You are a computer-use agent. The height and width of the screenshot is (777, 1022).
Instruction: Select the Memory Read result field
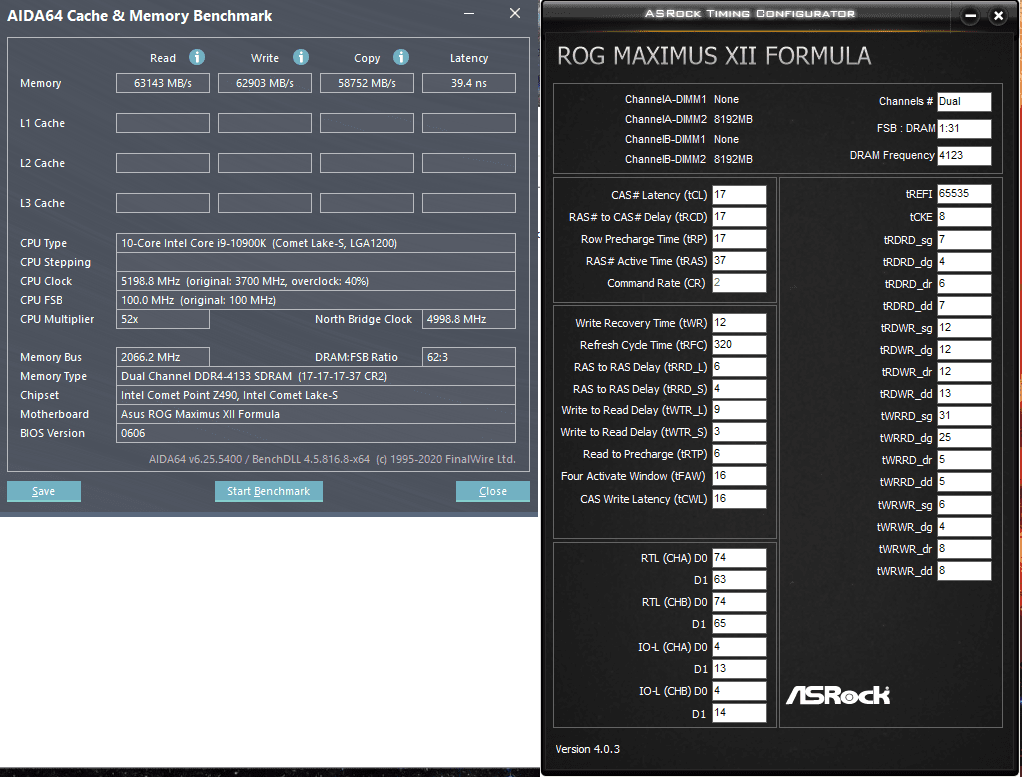click(x=163, y=83)
